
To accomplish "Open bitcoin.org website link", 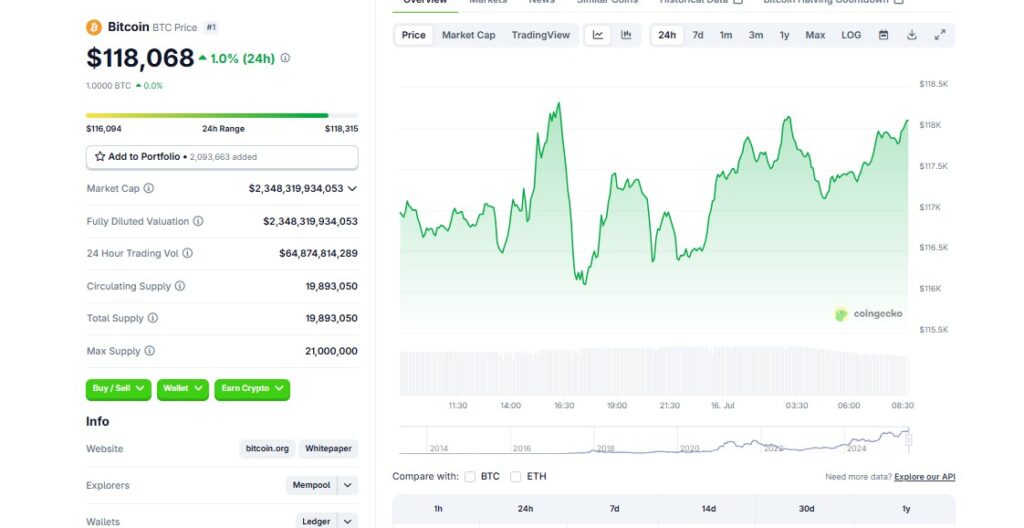I will (267, 449).
